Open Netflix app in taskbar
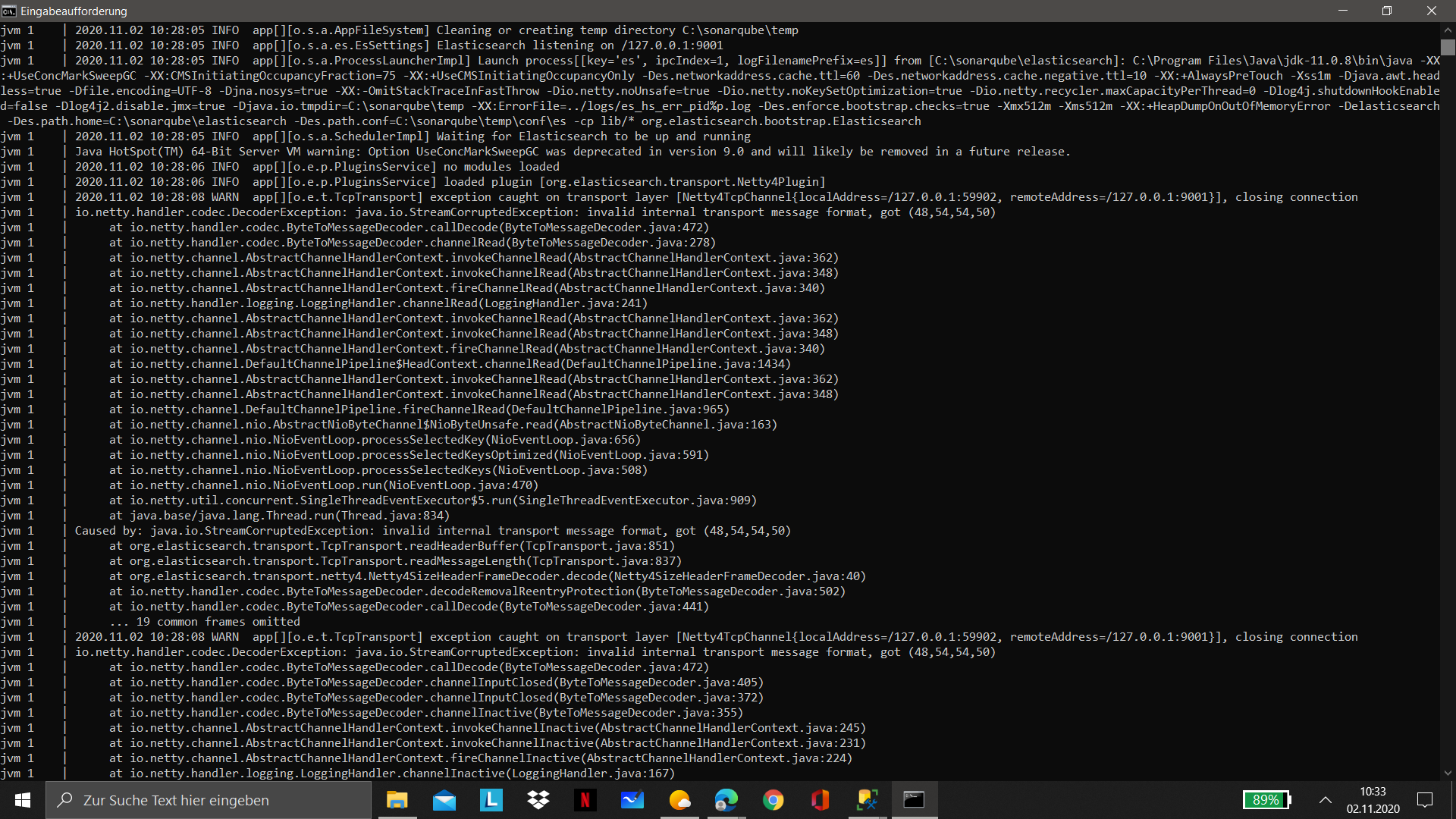 click(585, 800)
